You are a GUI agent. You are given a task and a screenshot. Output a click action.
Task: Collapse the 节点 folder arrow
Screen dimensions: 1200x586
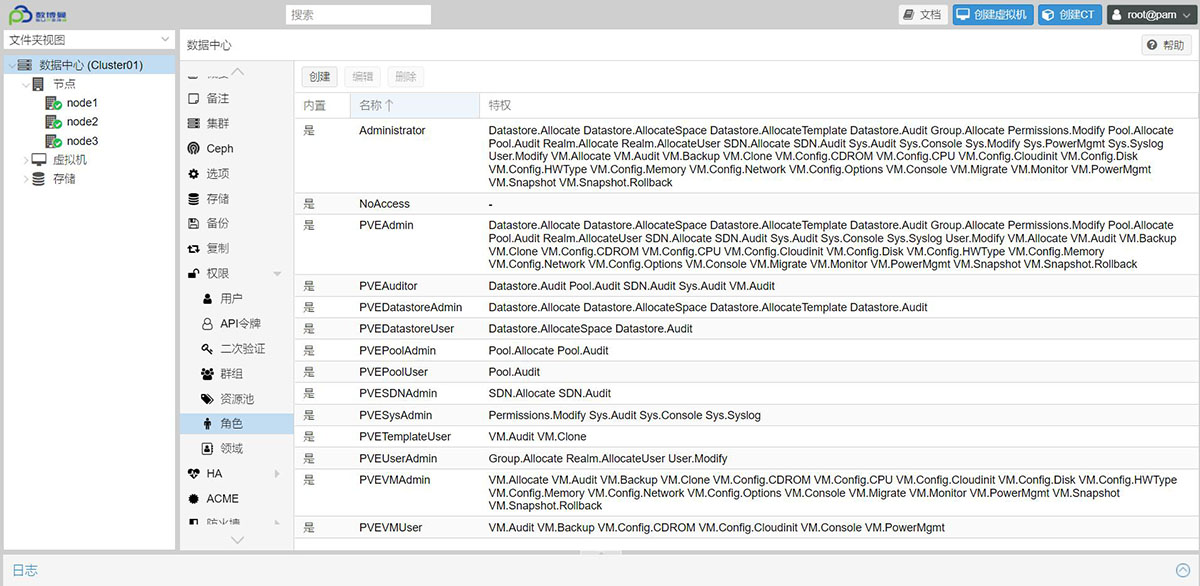26,84
